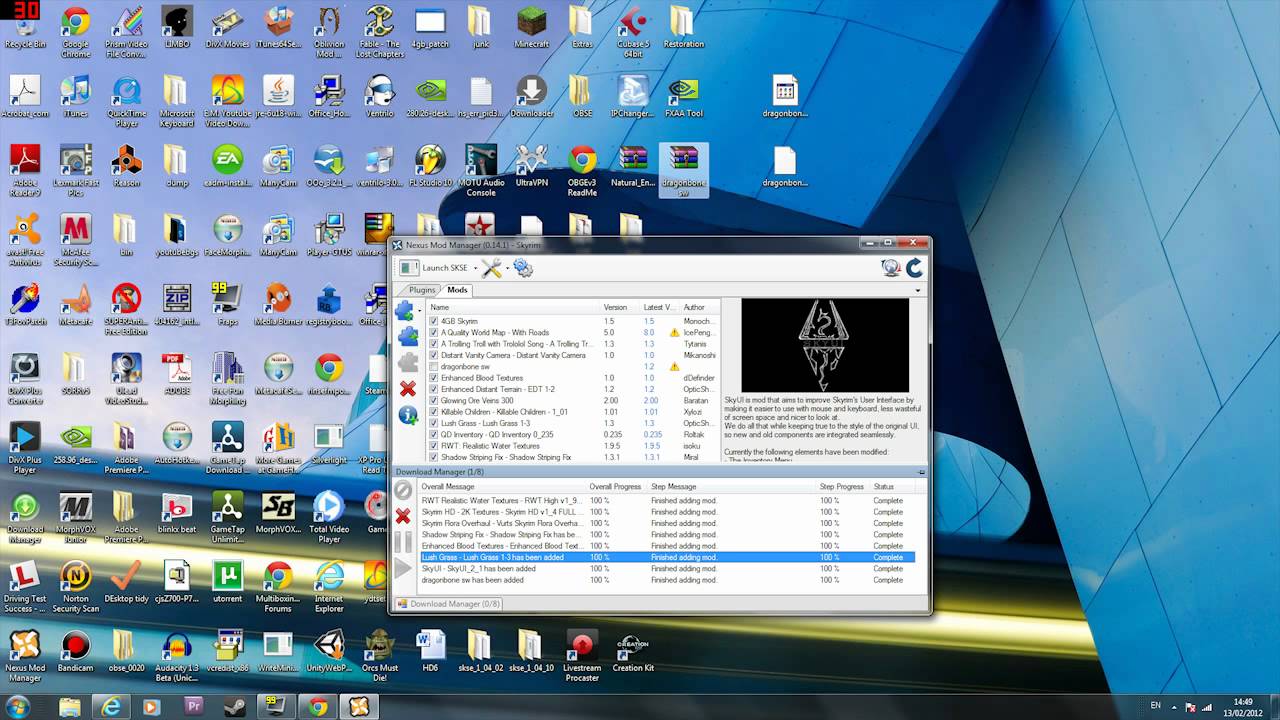Sort mods by the Version column header
This screenshot has height=720, width=1280.
[620, 307]
